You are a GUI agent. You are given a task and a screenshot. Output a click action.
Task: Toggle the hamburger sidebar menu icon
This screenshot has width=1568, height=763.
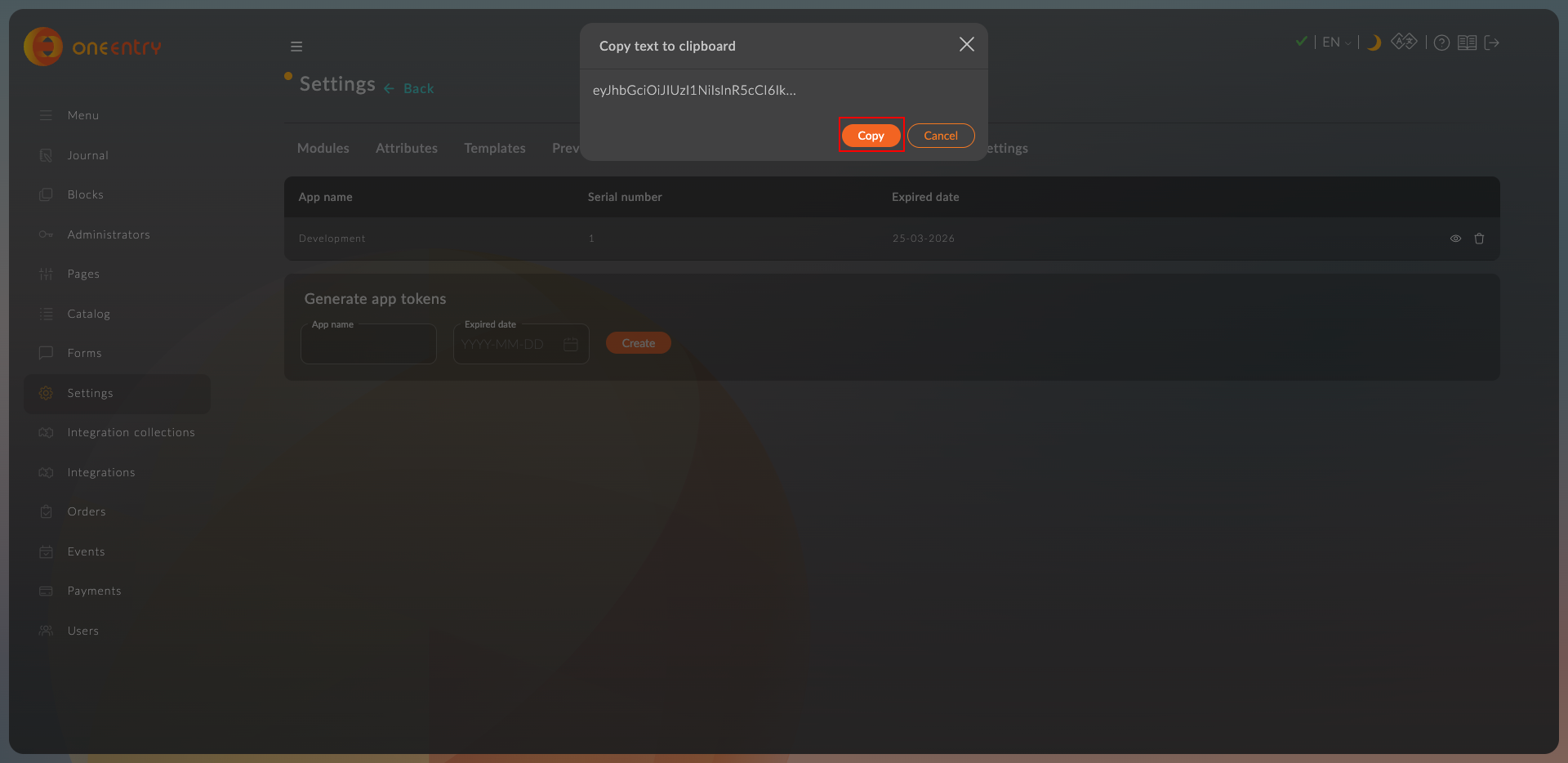click(296, 47)
